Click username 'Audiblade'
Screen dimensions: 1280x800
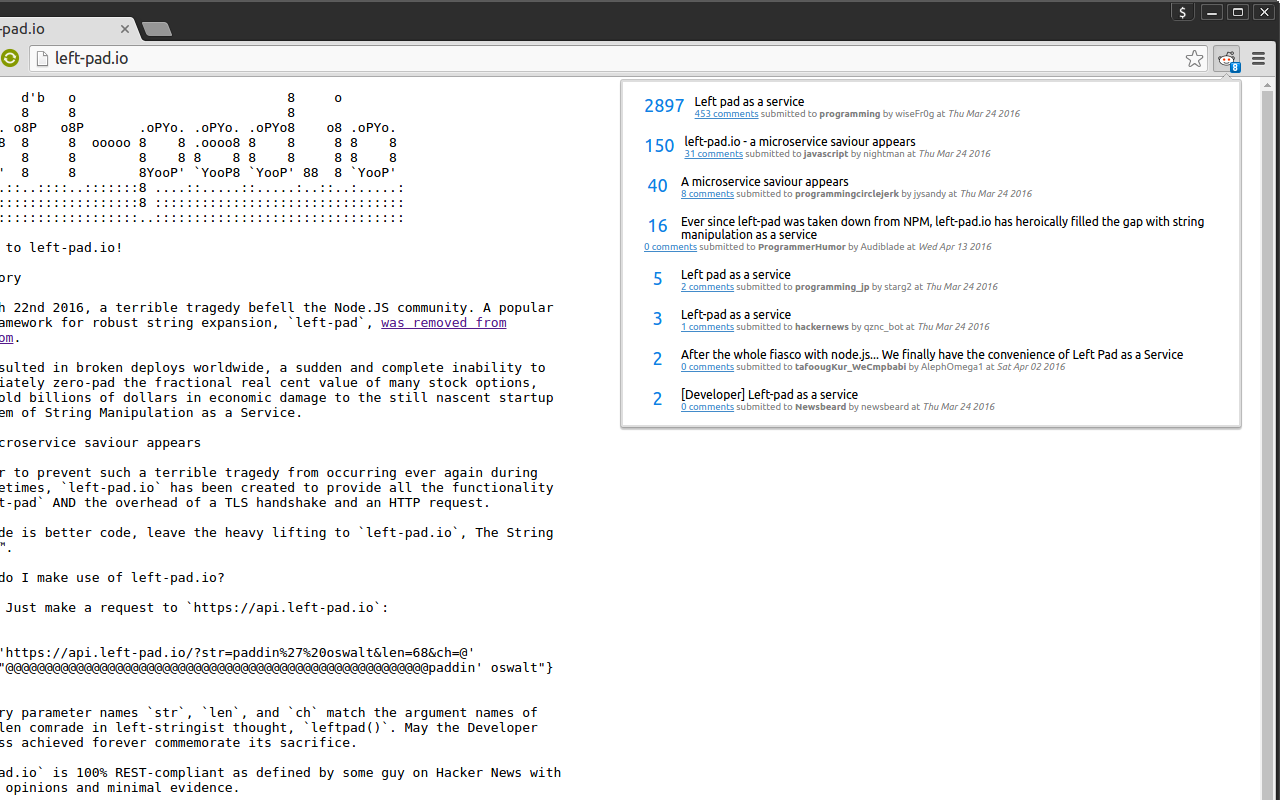(881, 247)
